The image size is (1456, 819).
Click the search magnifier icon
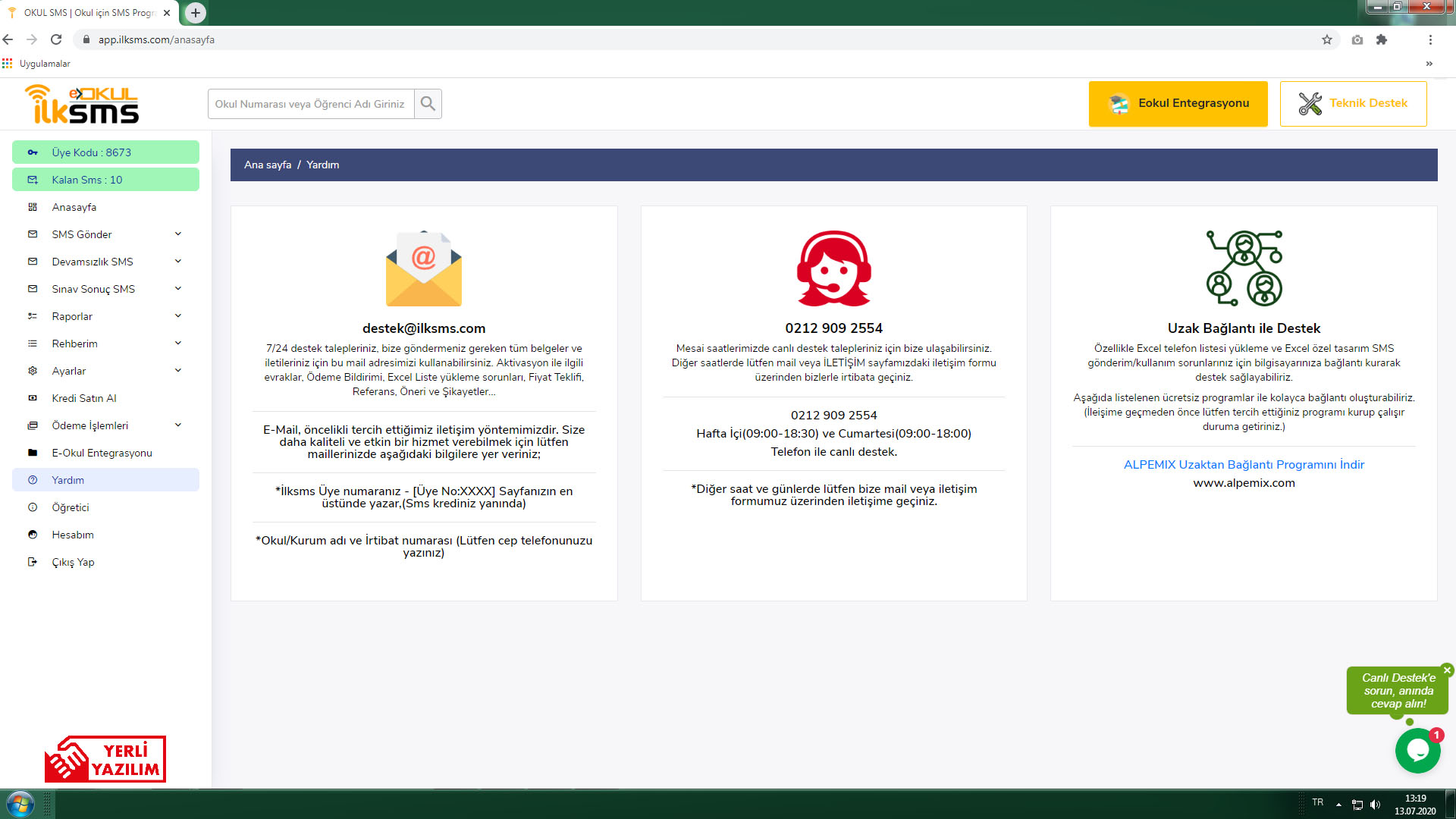tap(428, 104)
